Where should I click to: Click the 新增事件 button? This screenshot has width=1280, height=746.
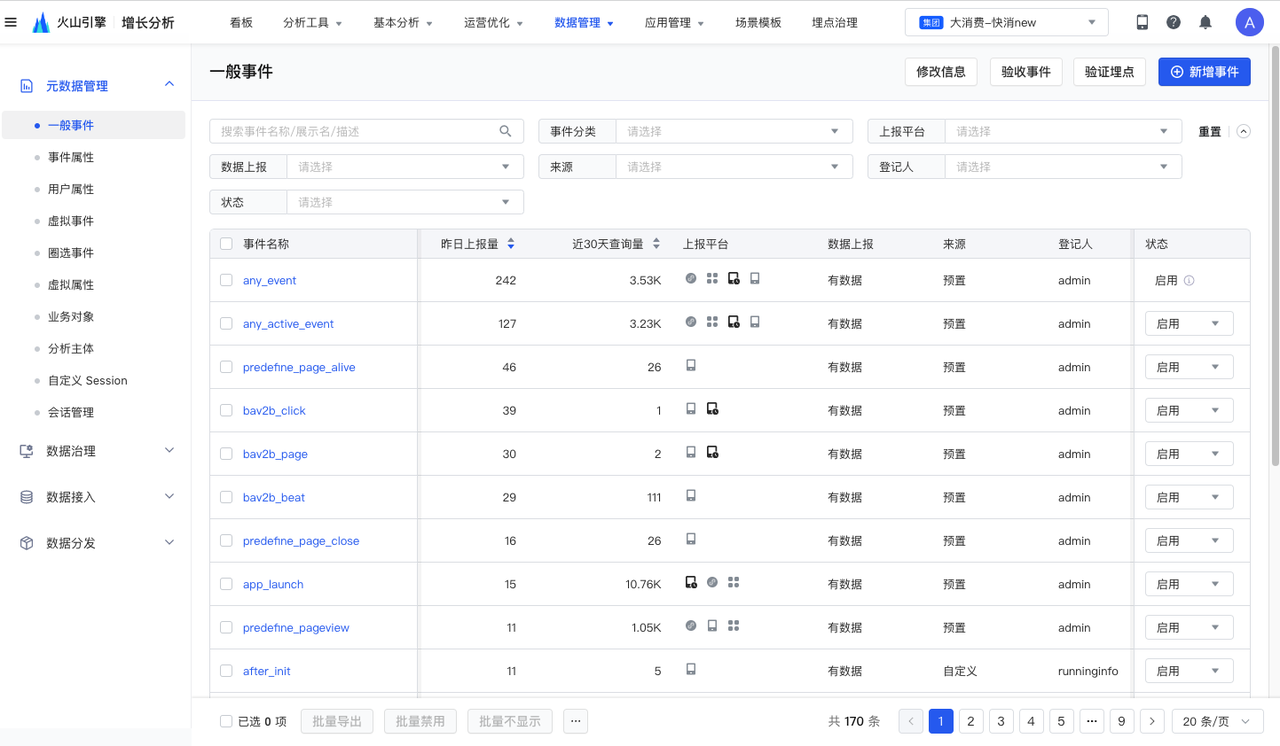pyautogui.click(x=1204, y=72)
